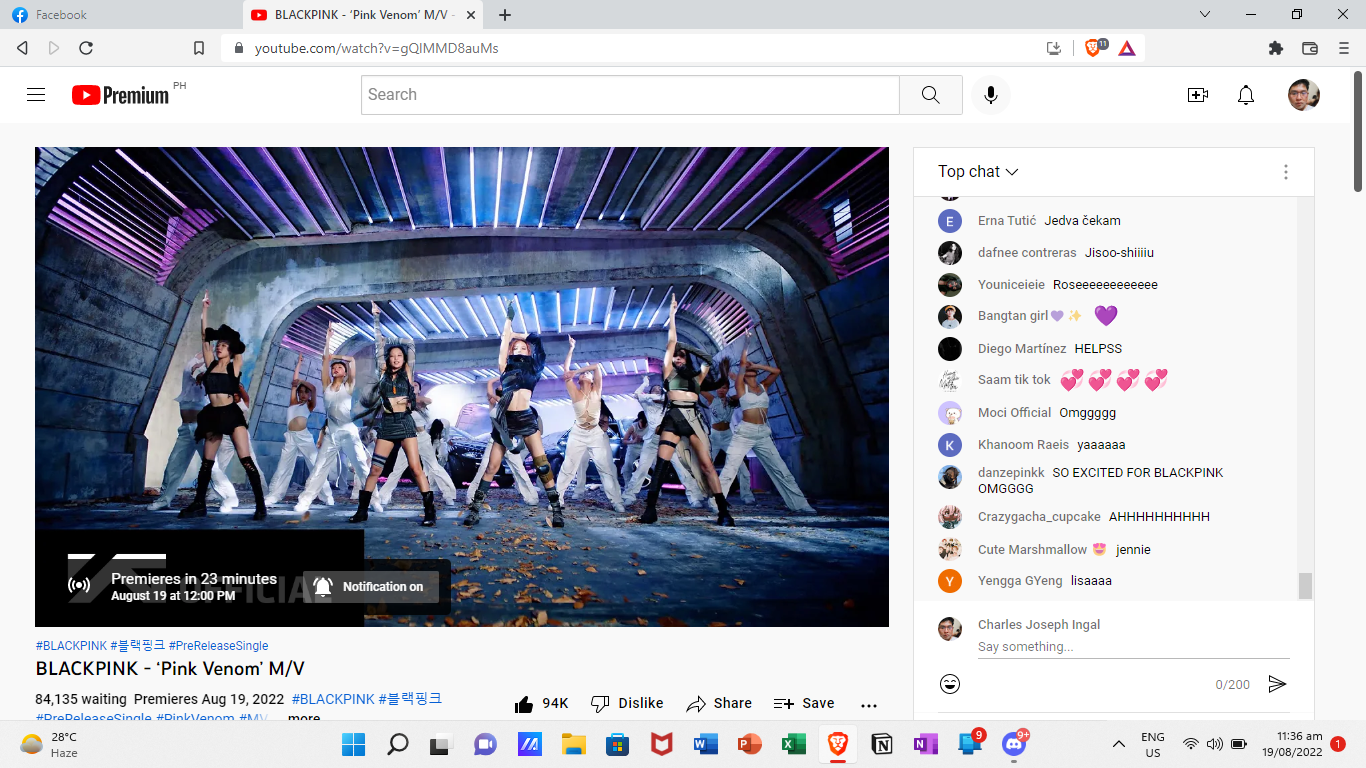Open Brave Shields lion icon
Screen dimensions: 1366x768
(x=1094, y=48)
